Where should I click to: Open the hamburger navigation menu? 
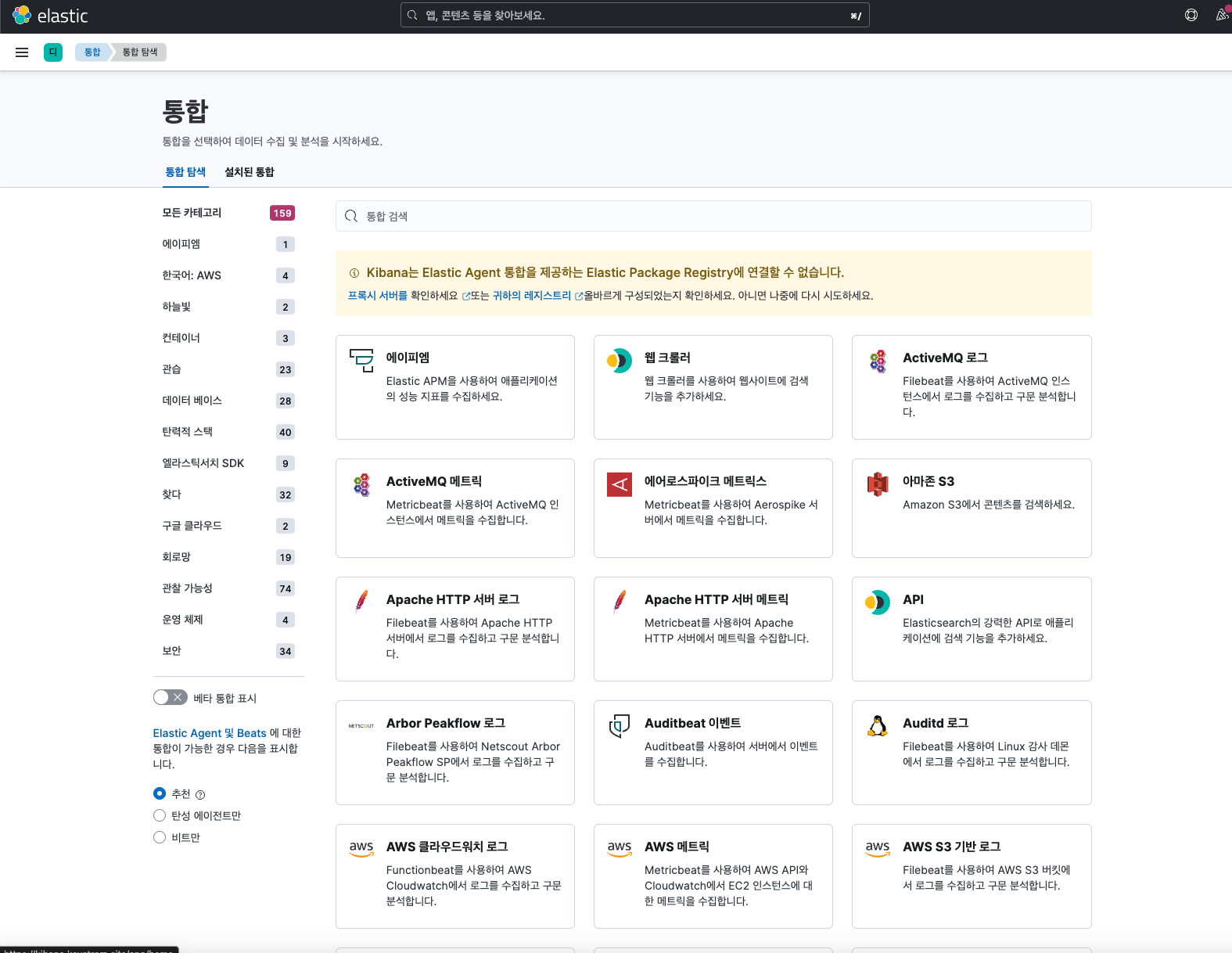coord(22,52)
